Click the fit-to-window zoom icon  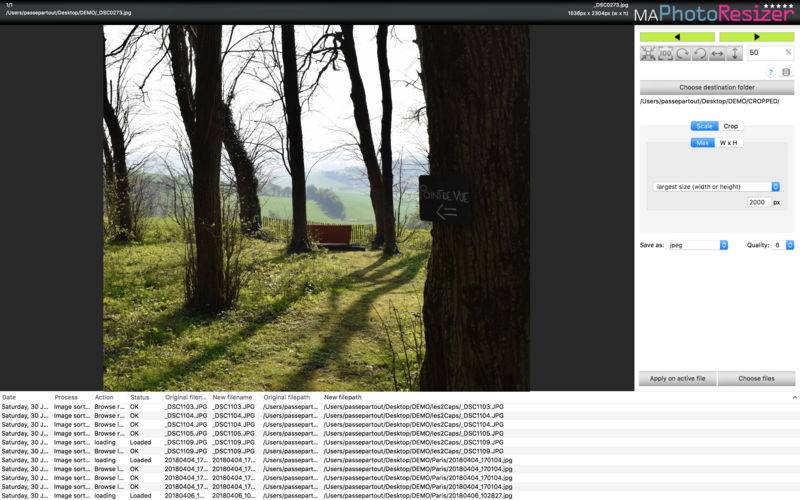648,53
